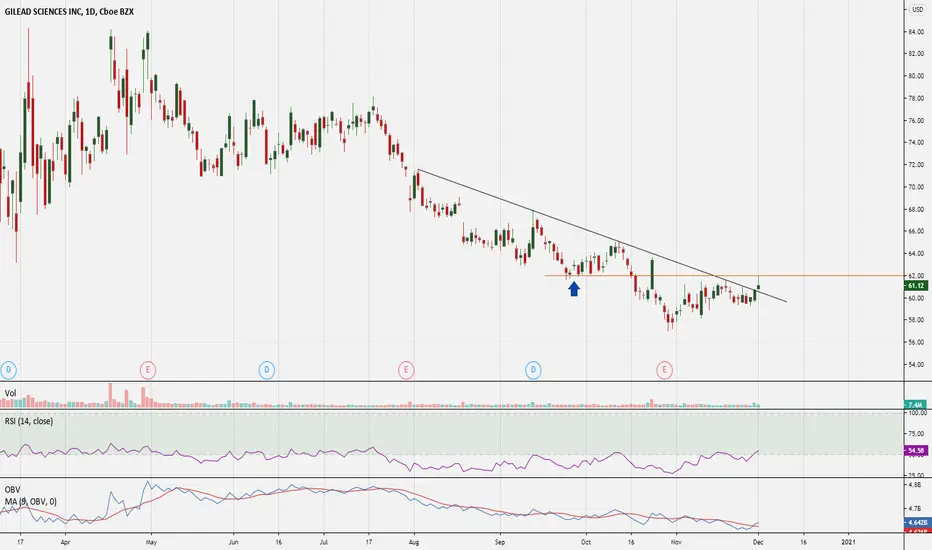Click the 54.00 price axis label
Image resolution: width=932 pixels, height=550 pixels.
(x=916, y=364)
